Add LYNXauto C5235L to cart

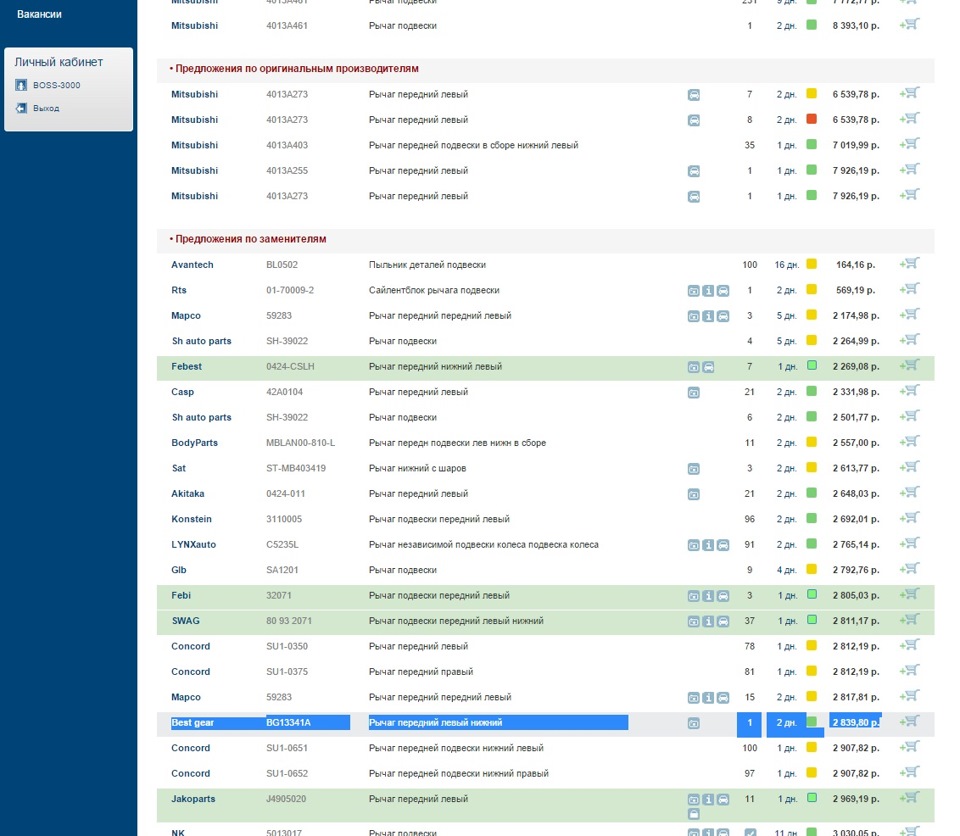(x=910, y=543)
